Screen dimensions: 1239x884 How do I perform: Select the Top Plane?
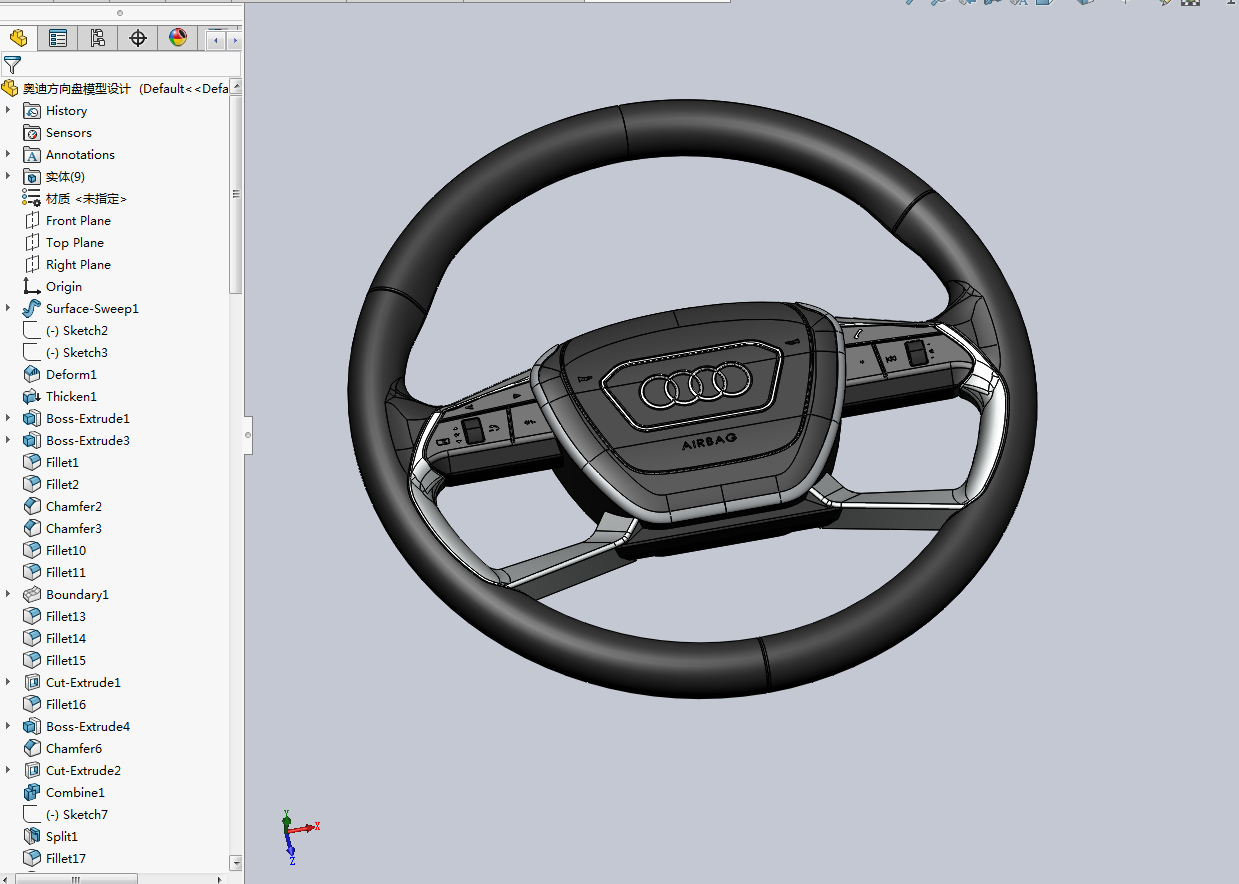point(74,243)
